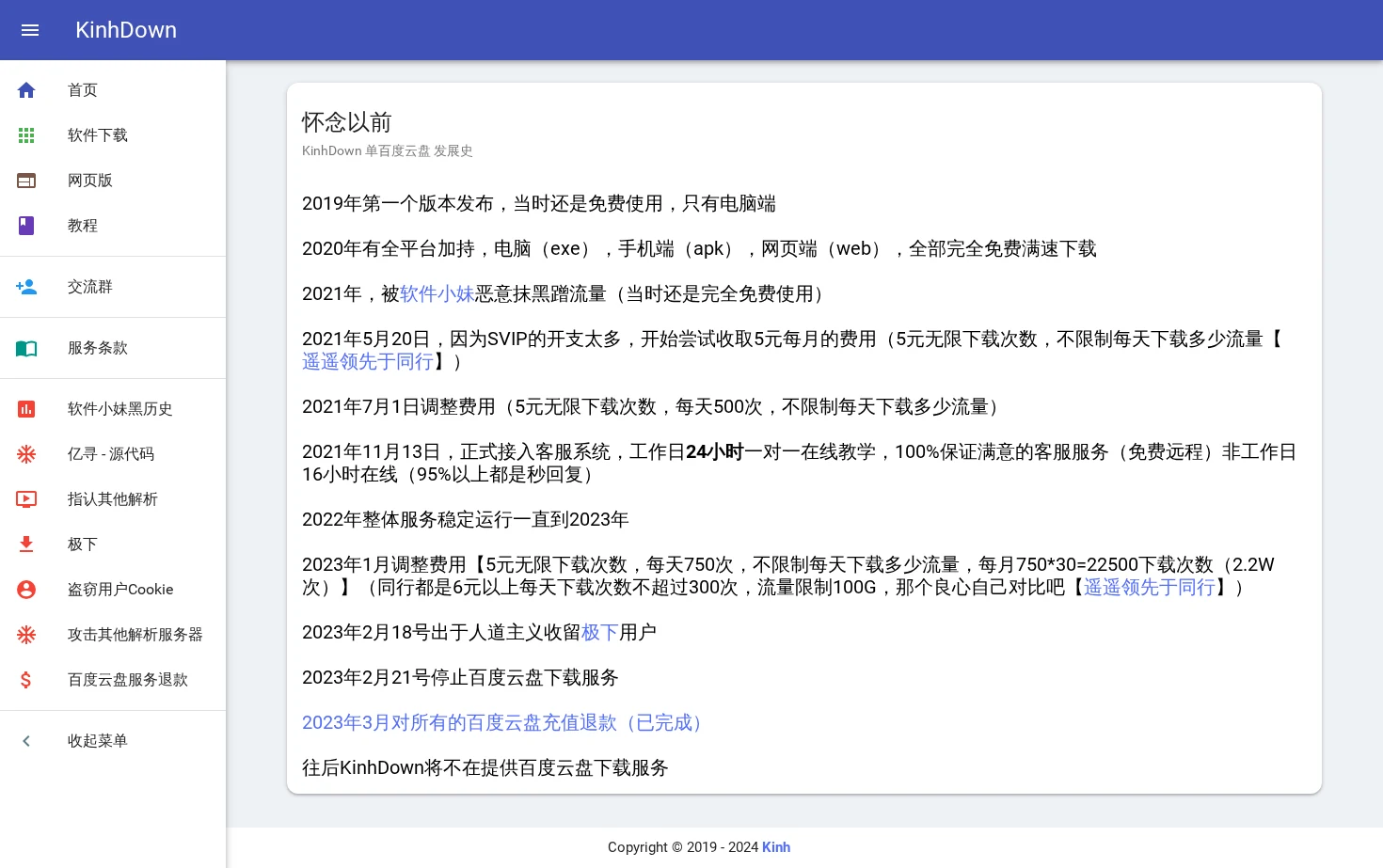Click the line 2022年整体服务稳定运行一直到2023年

click(466, 520)
